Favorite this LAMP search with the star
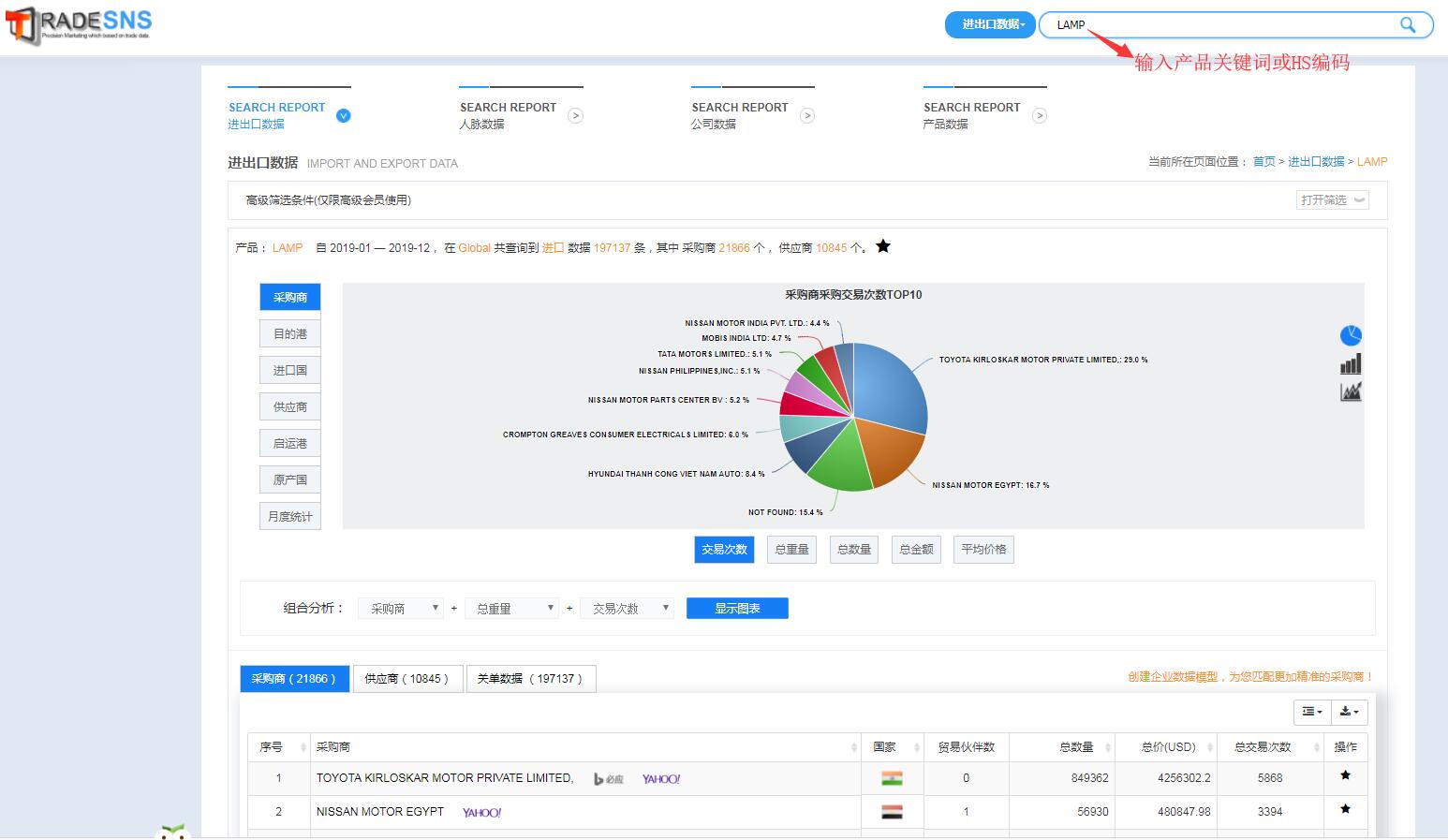 click(x=883, y=246)
